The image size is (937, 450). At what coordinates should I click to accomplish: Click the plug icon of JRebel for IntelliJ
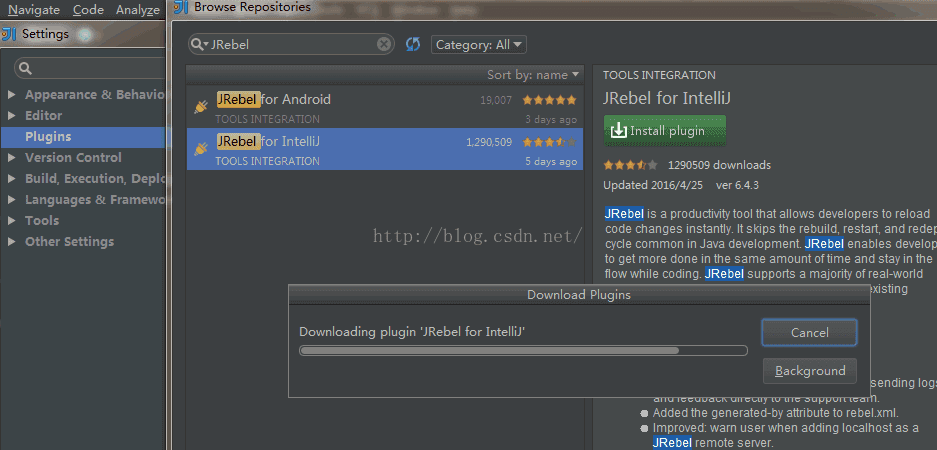coord(201,149)
